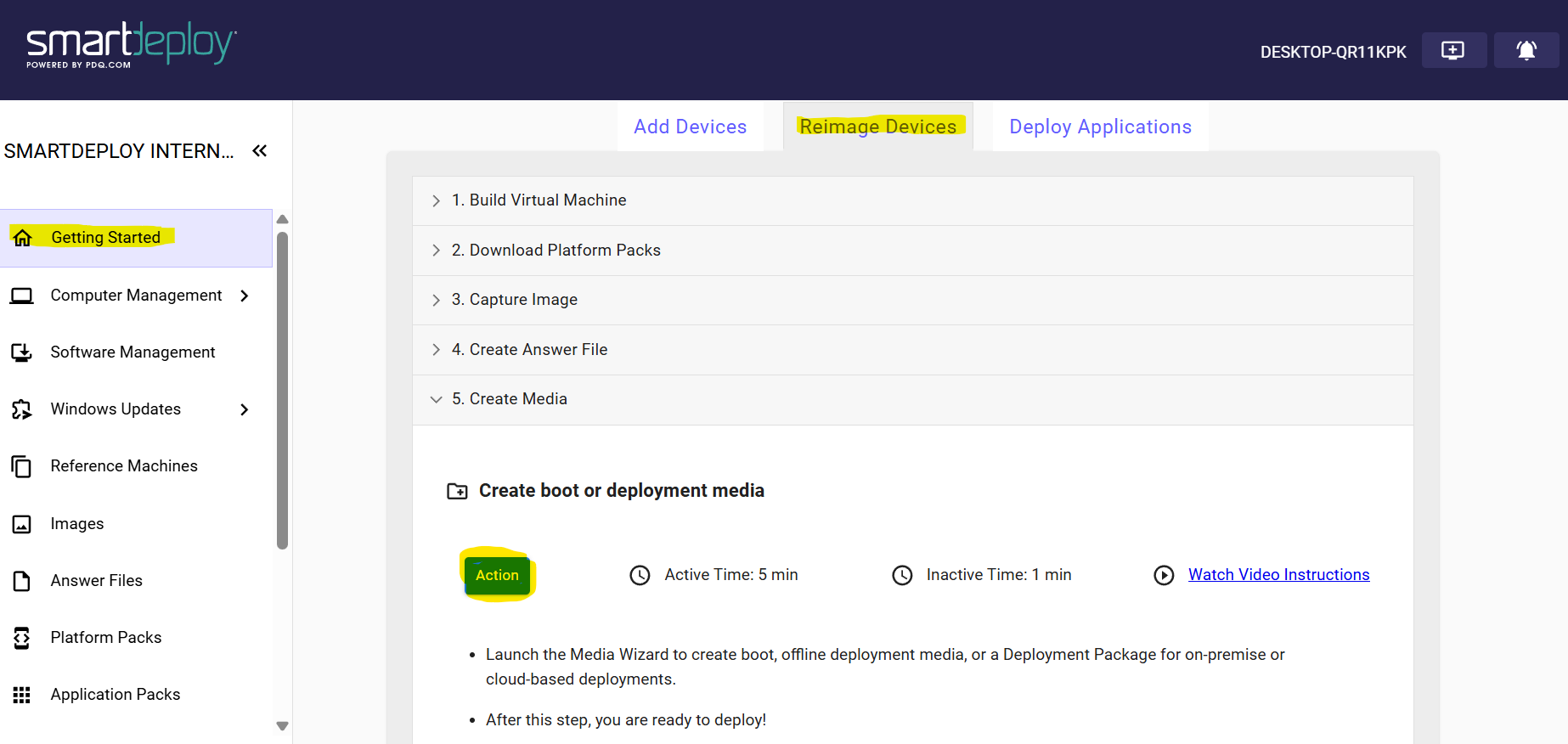Click the Application Packs grid icon
The width and height of the screenshot is (1568, 744).
coord(22,695)
